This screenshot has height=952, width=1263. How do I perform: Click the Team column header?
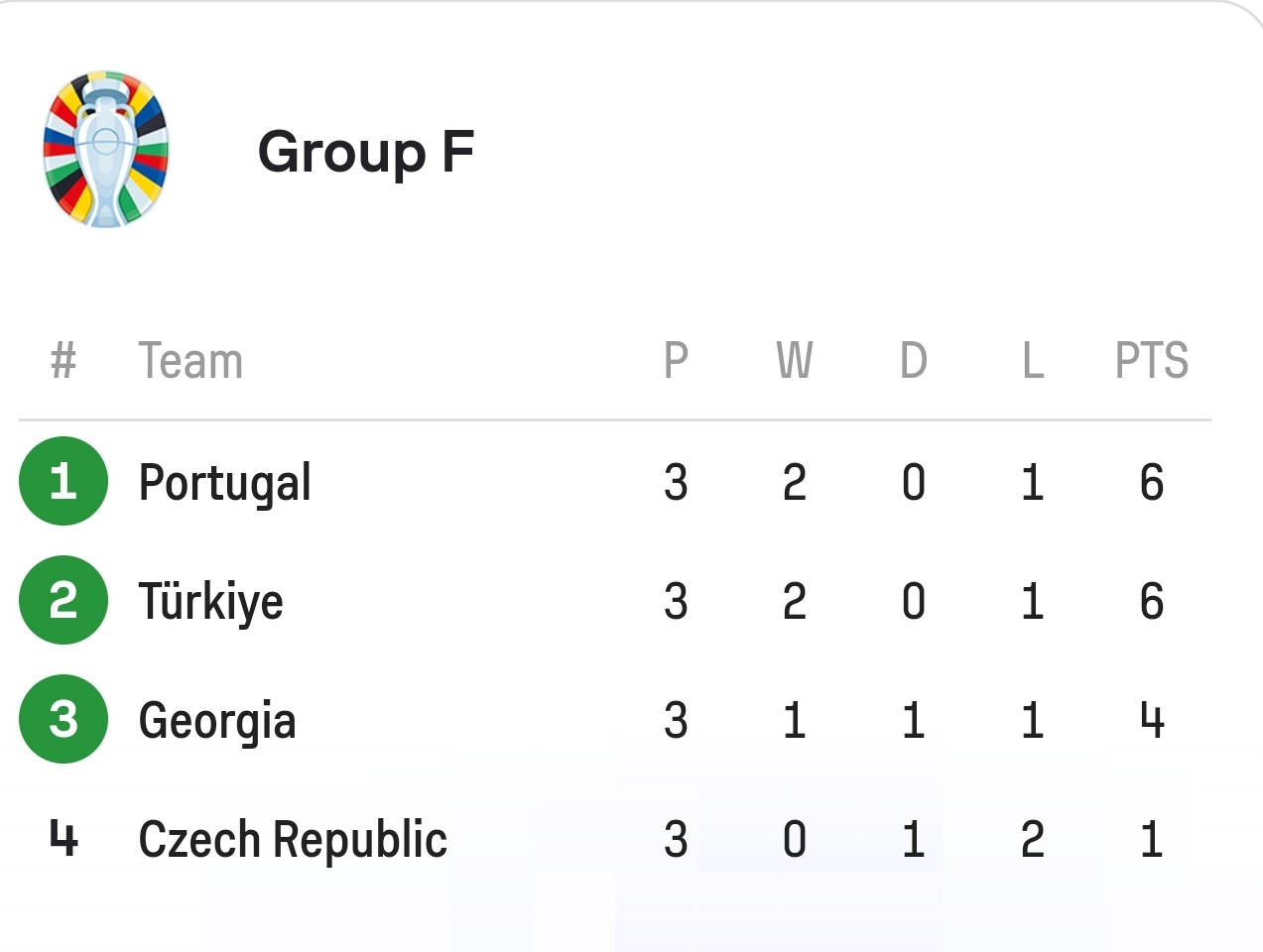190,361
